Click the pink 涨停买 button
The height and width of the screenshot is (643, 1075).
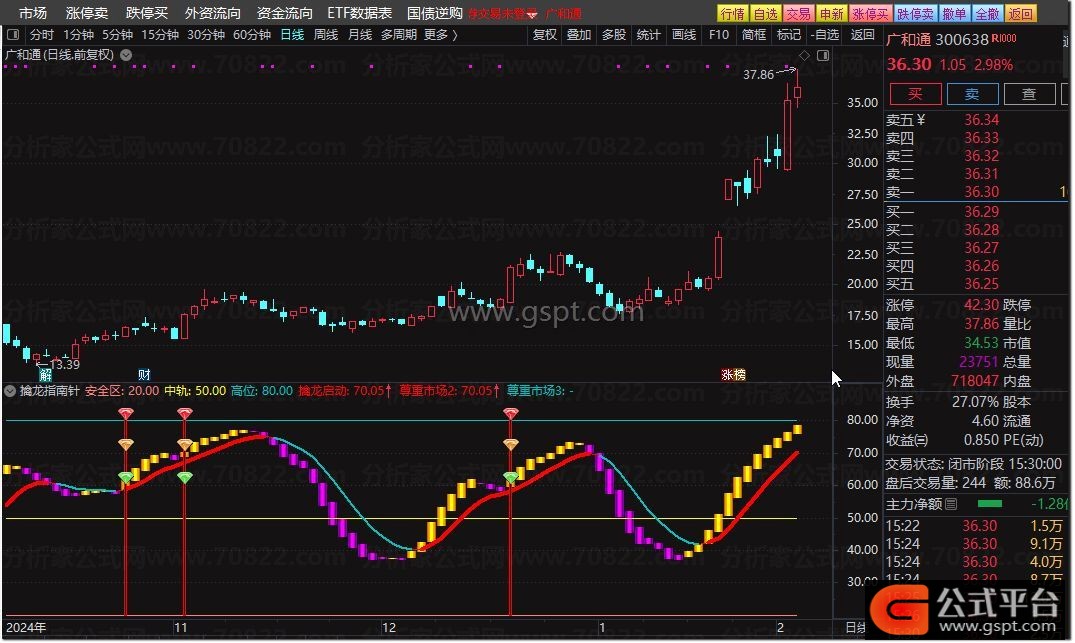click(x=870, y=14)
